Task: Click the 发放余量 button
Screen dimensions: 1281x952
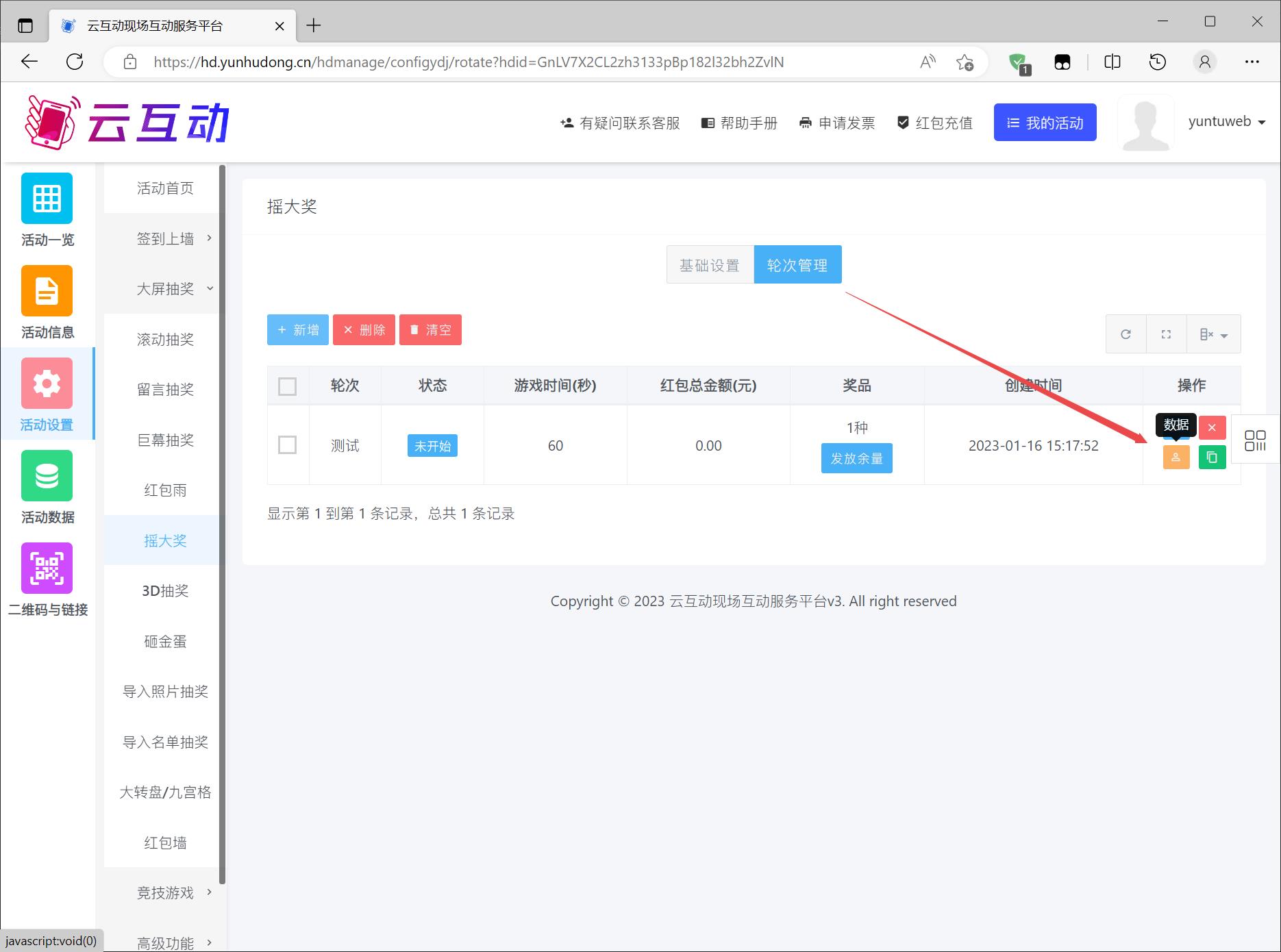Action: point(856,458)
